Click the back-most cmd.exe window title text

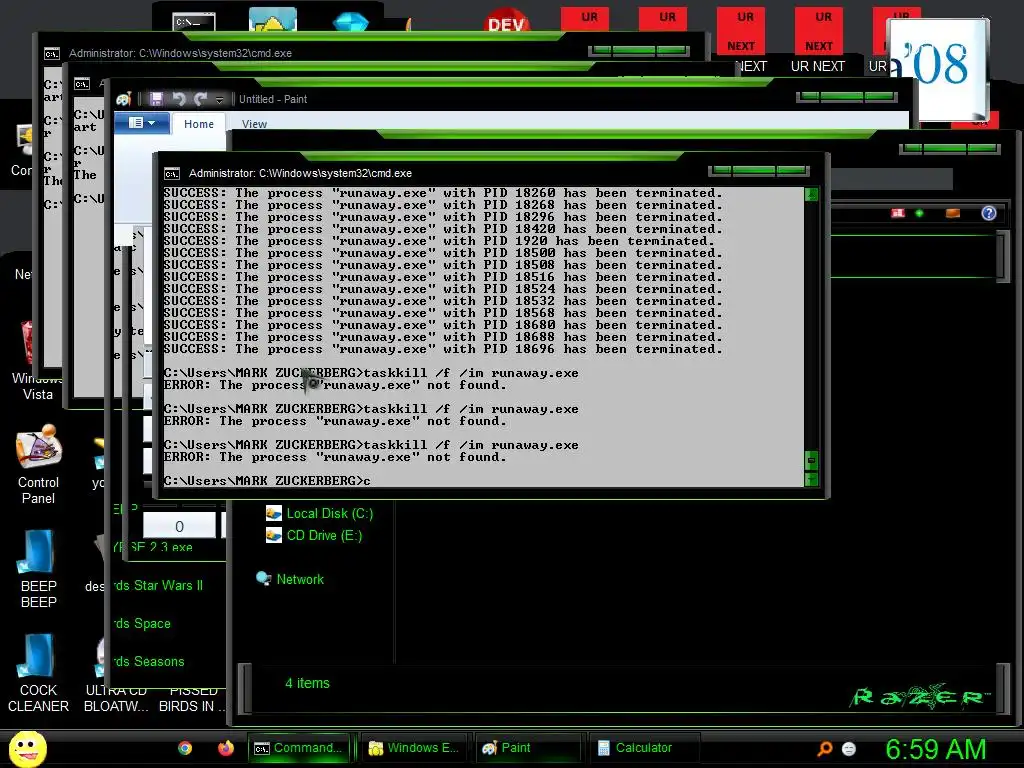tap(180, 53)
